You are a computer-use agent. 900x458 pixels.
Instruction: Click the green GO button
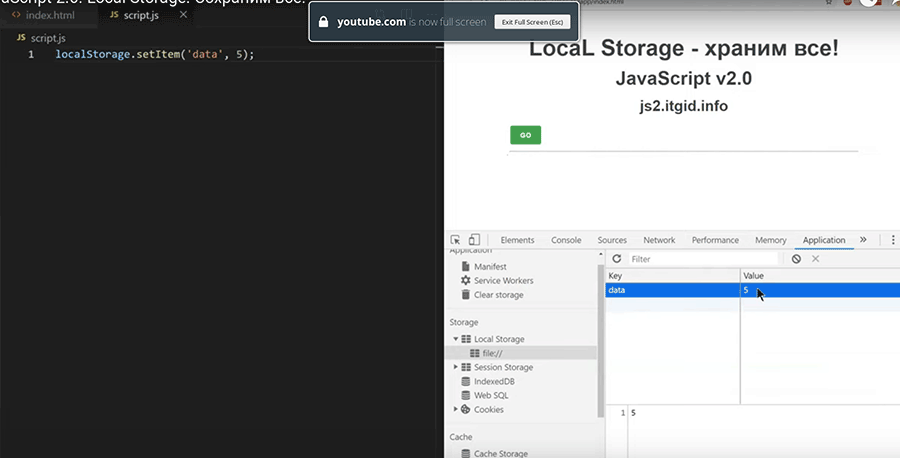pos(525,135)
